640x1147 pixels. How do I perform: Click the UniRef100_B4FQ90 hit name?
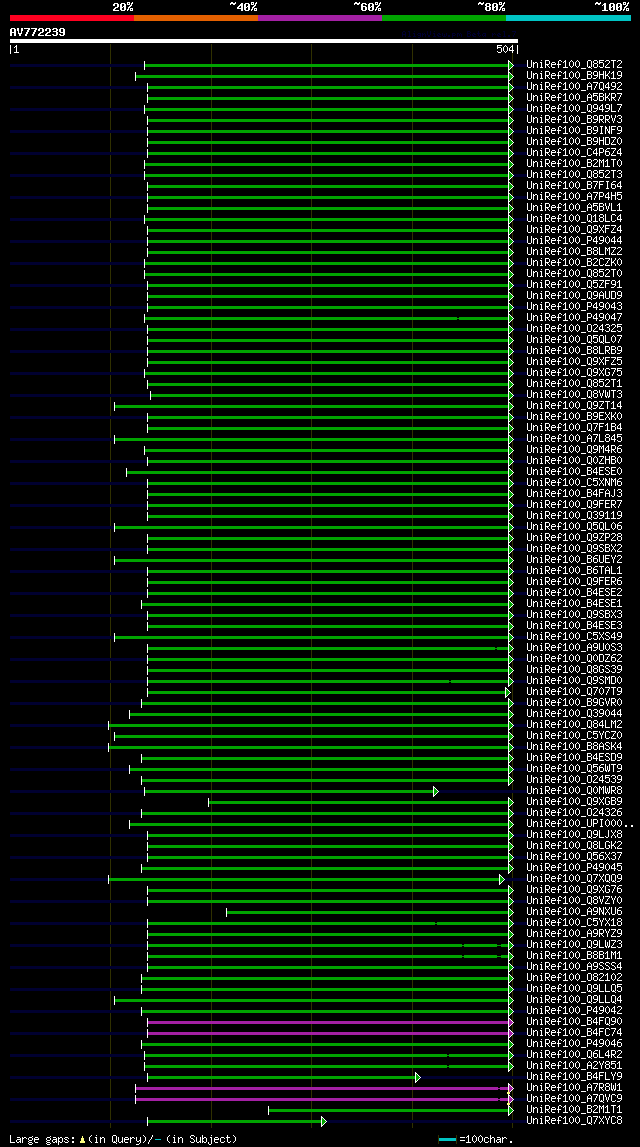[x=574, y=1022]
